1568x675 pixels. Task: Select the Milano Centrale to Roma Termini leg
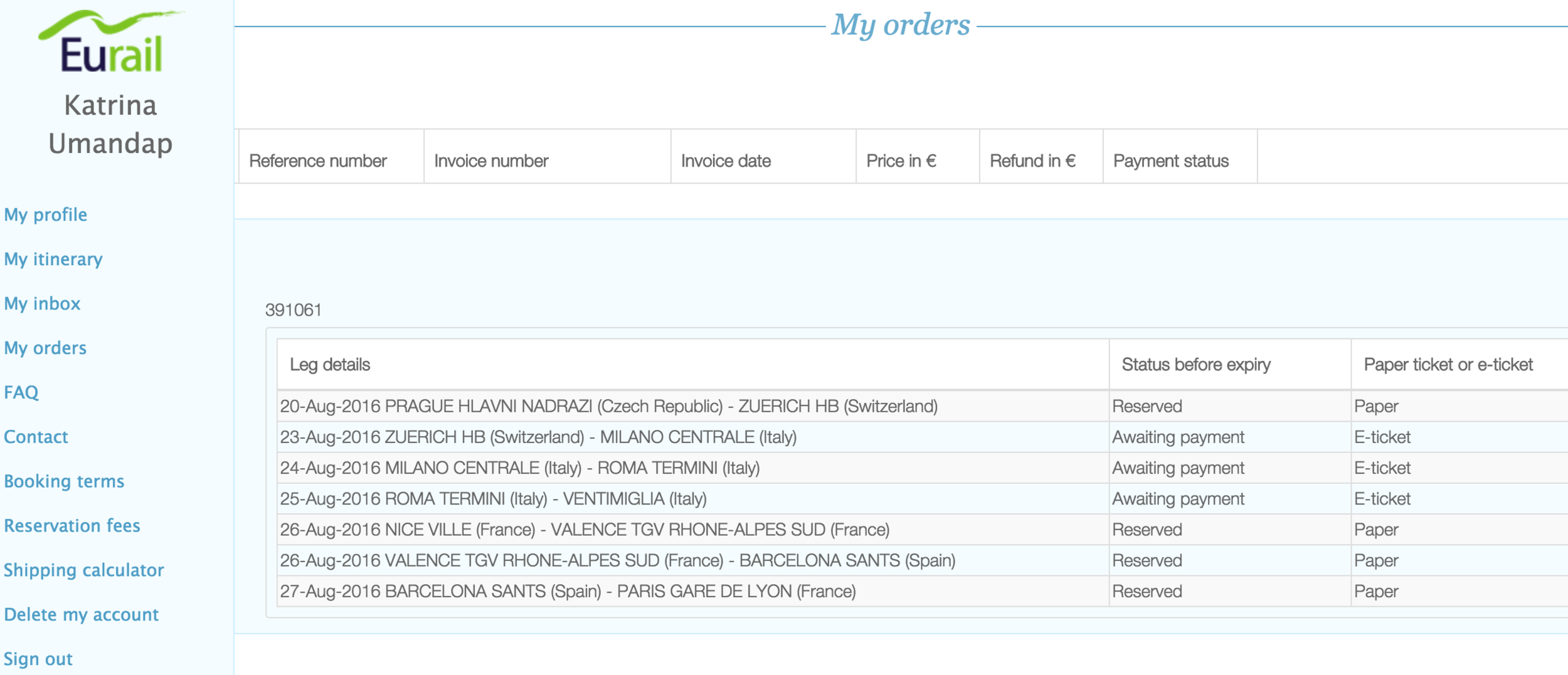[x=519, y=468]
